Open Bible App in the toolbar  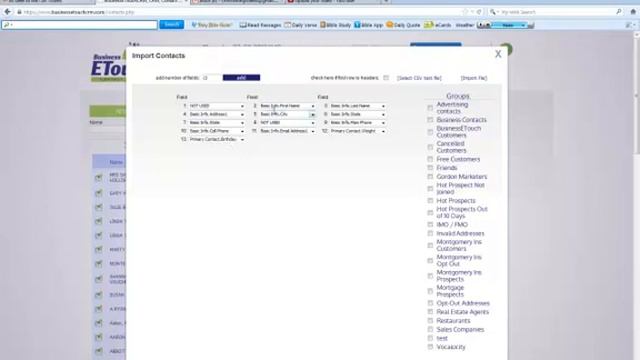coord(369,25)
